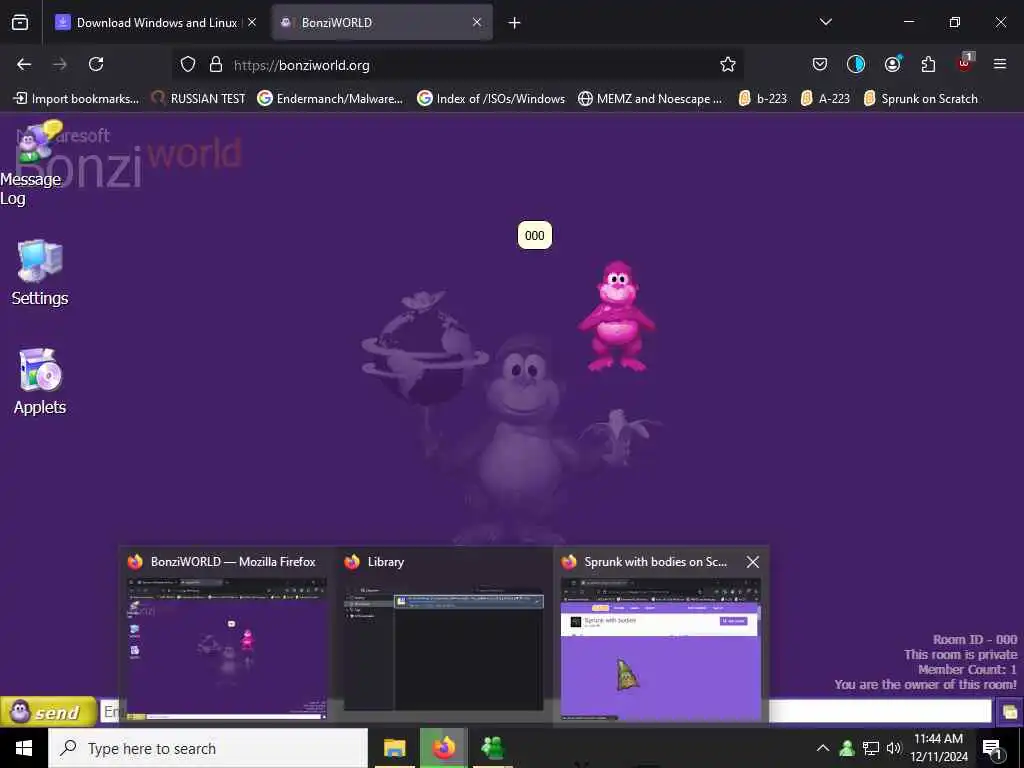Close the BonziWORLD tab
The width and height of the screenshot is (1024, 768).
pyautogui.click(x=477, y=22)
